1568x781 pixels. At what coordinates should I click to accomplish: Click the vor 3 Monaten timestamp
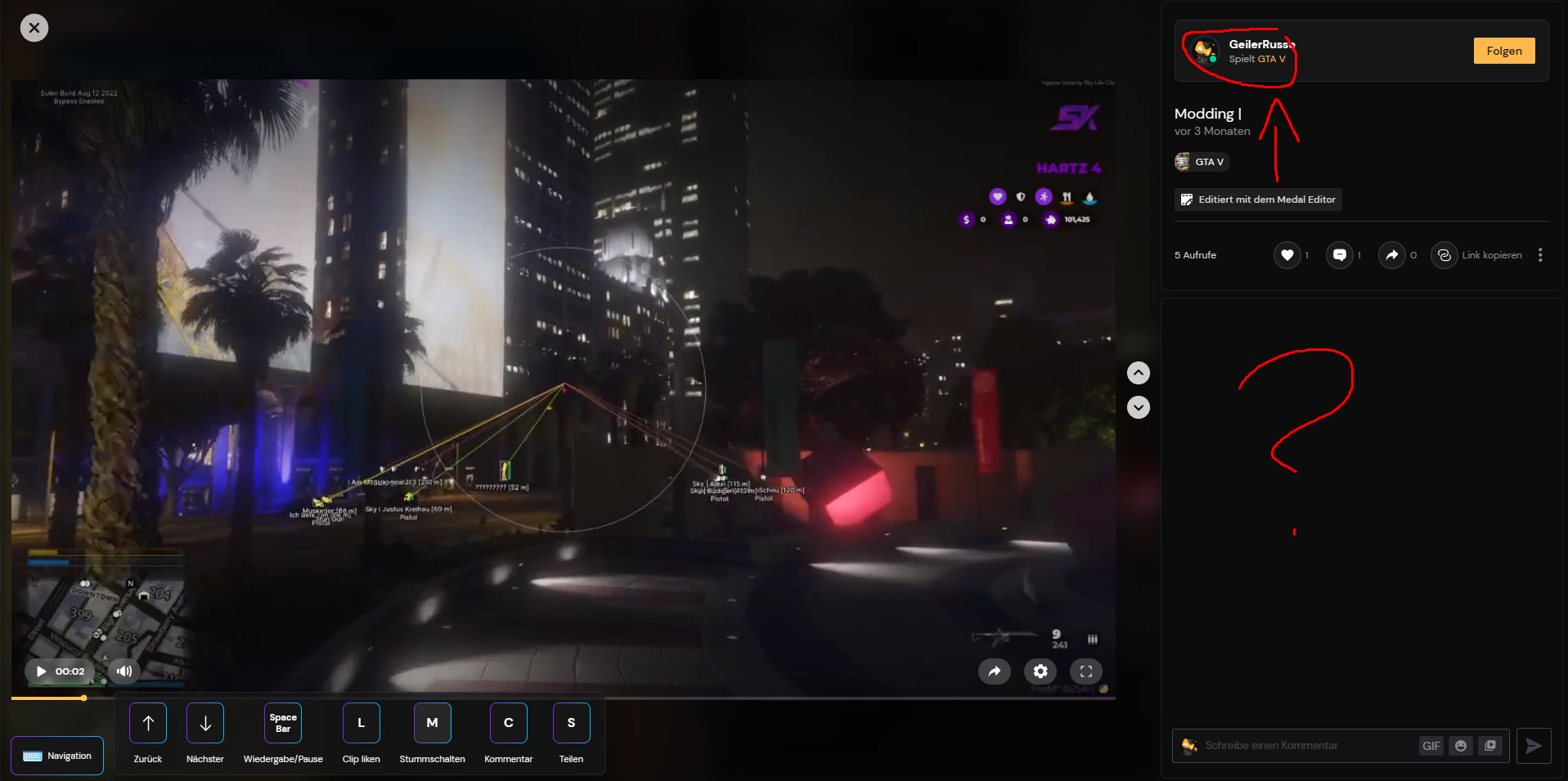[1212, 131]
